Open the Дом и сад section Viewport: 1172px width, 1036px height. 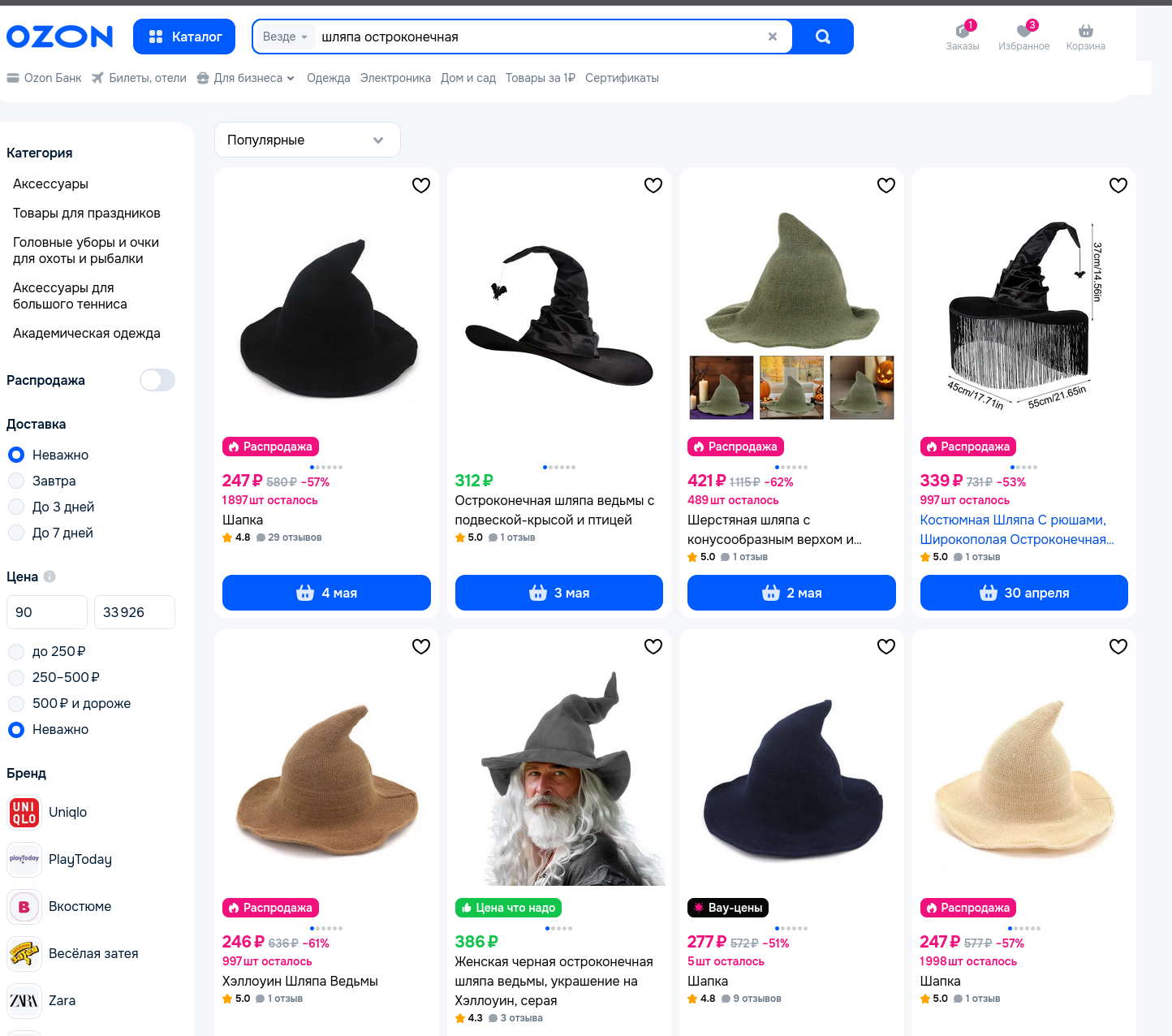[x=468, y=78]
